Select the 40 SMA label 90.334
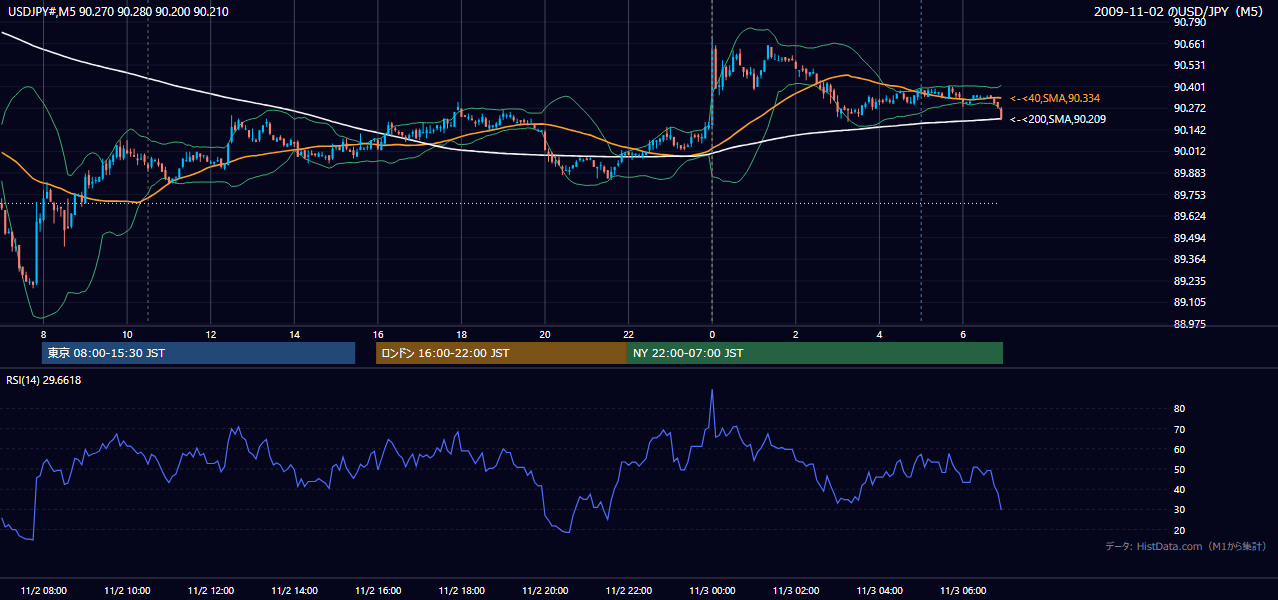Screen dimensions: 1278x600 coord(1055,98)
